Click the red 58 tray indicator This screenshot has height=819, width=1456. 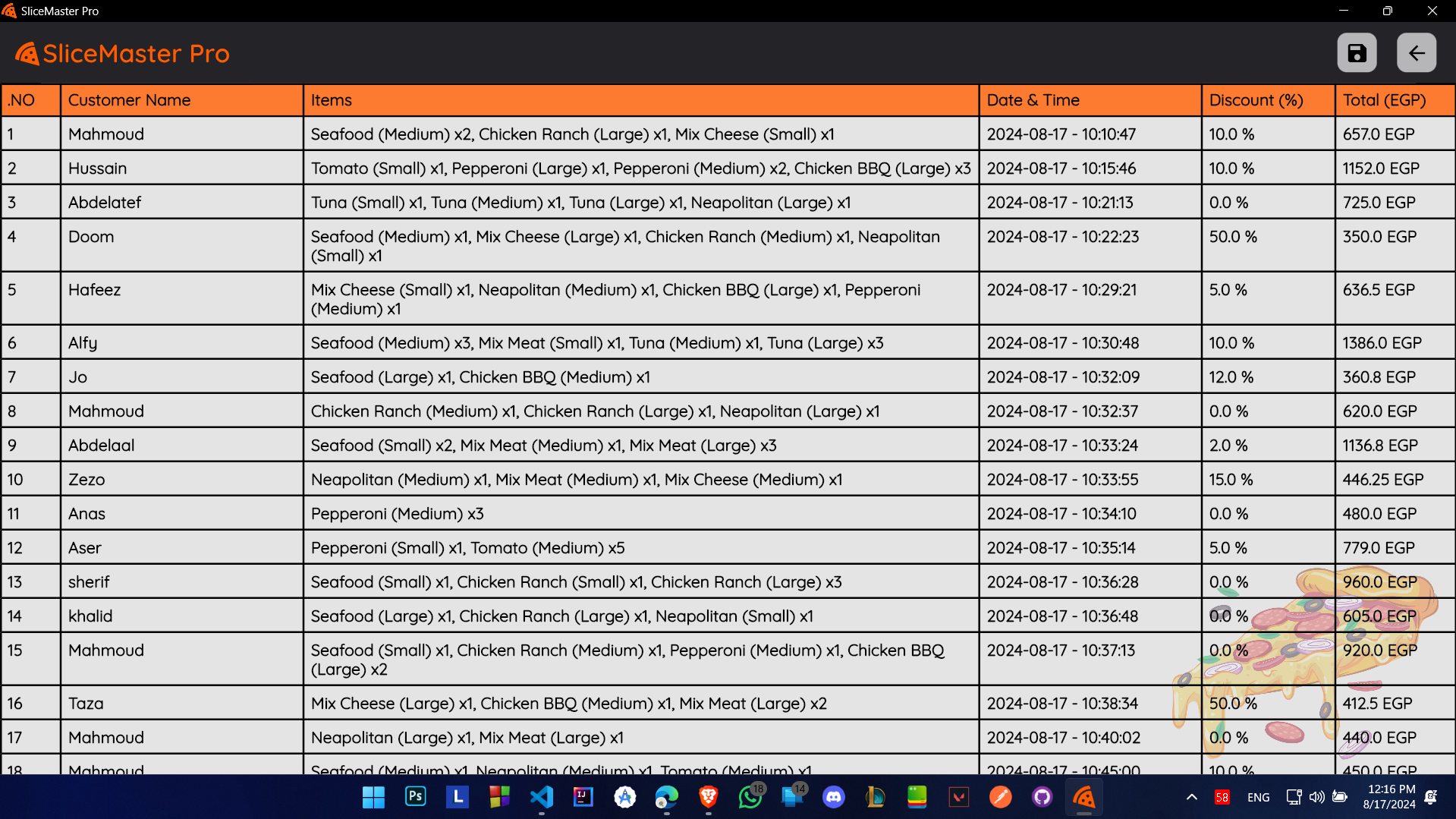point(1222,797)
